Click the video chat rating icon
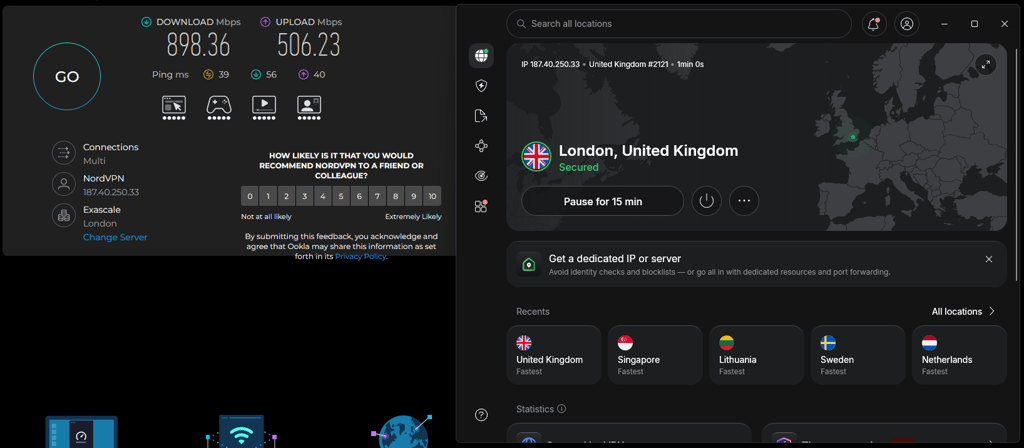Image resolution: width=1024 pixels, height=448 pixels. (x=309, y=108)
